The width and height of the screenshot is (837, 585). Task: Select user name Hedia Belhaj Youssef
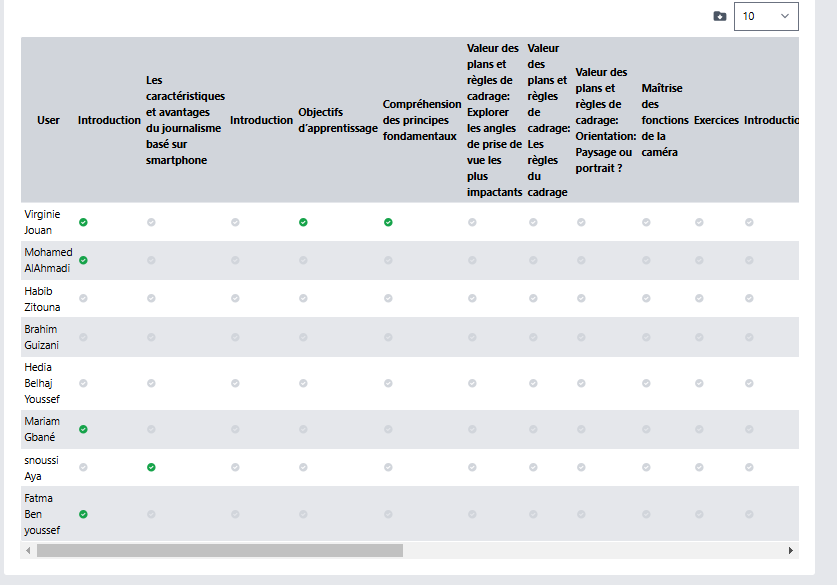(x=42, y=383)
